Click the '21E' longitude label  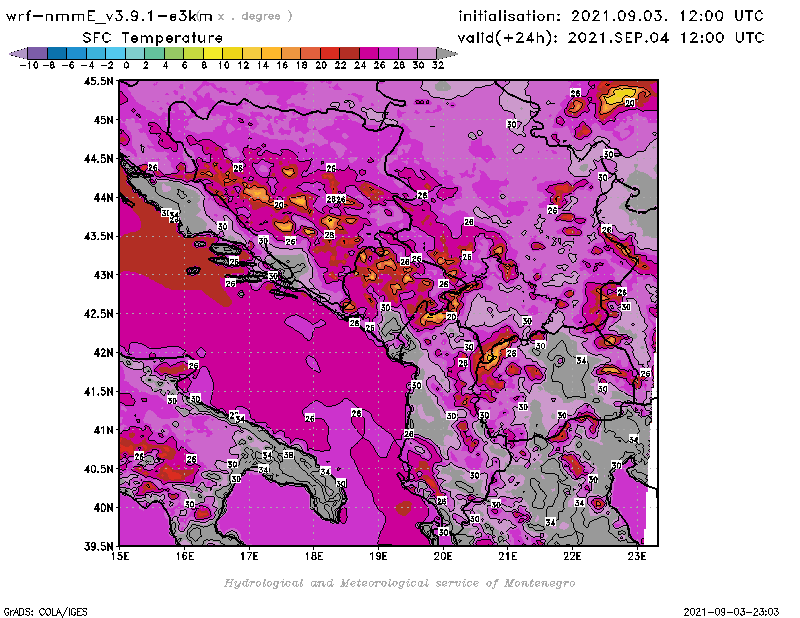(x=508, y=556)
